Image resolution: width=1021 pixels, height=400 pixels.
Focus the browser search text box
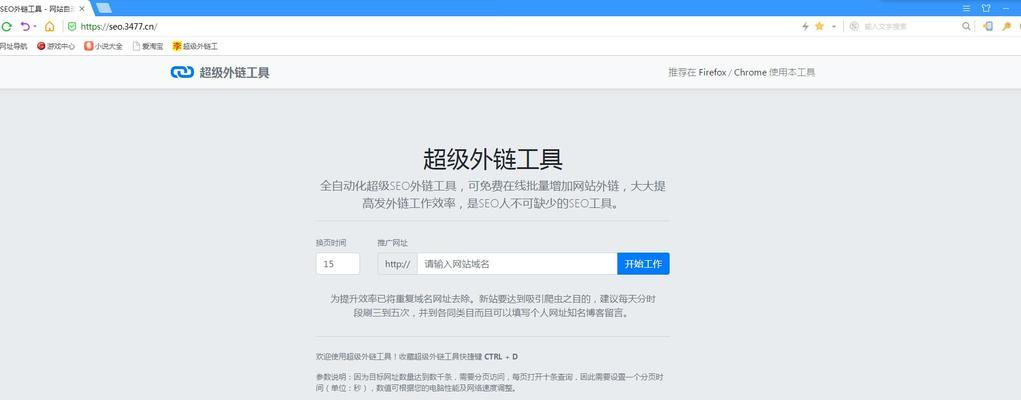click(910, 27)
